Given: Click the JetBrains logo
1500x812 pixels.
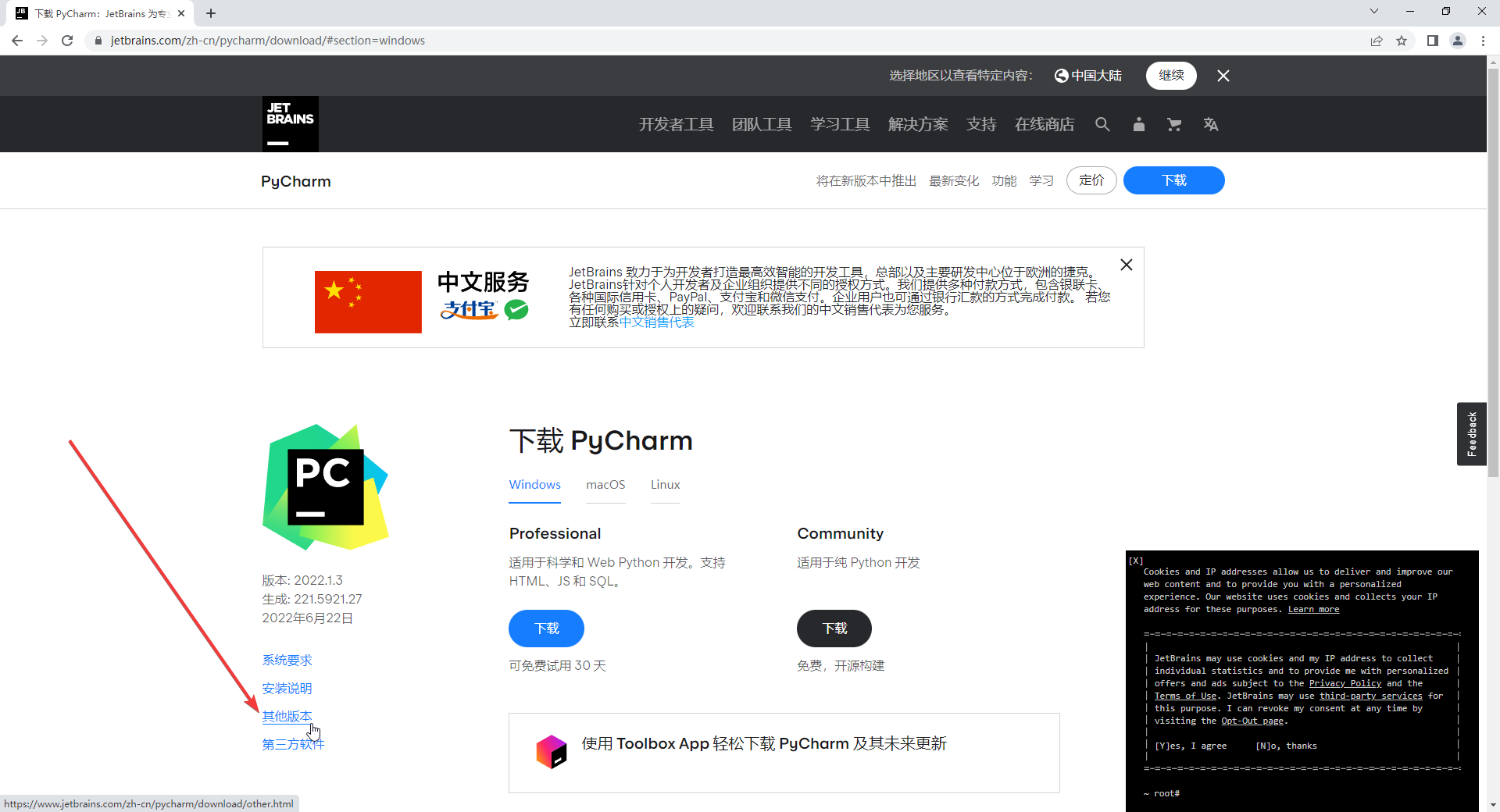Looking at the screenshot, I should (290, 123).
